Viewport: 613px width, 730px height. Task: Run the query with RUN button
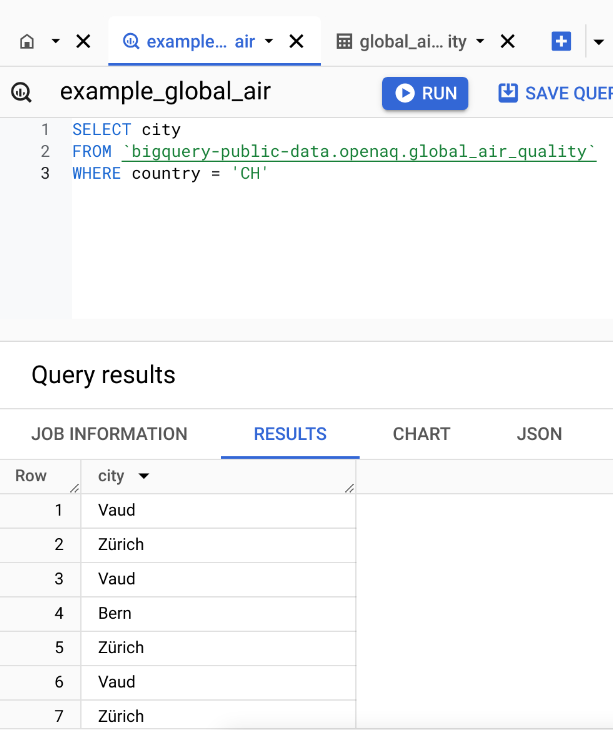(x=426, y=93)
